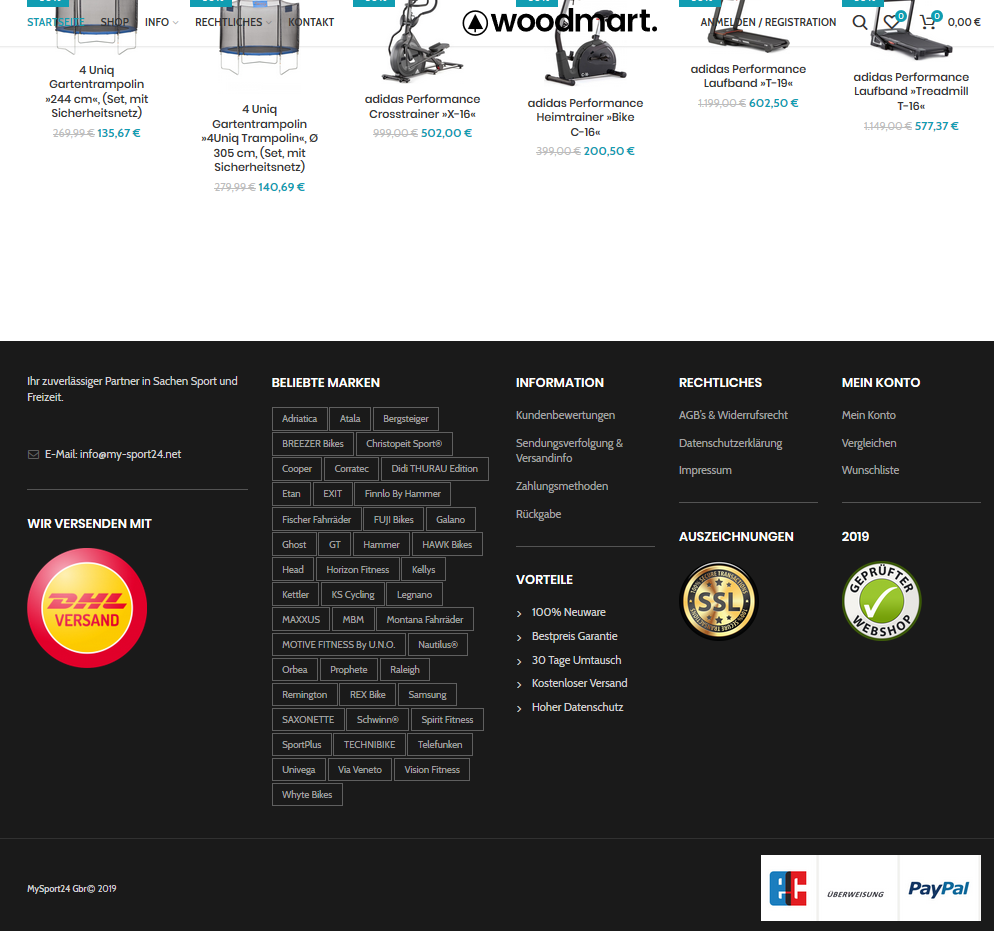Open 4Uniq Trampolin 305 cm product
Screen dimensions: 994x931
[x=259, y=138]
